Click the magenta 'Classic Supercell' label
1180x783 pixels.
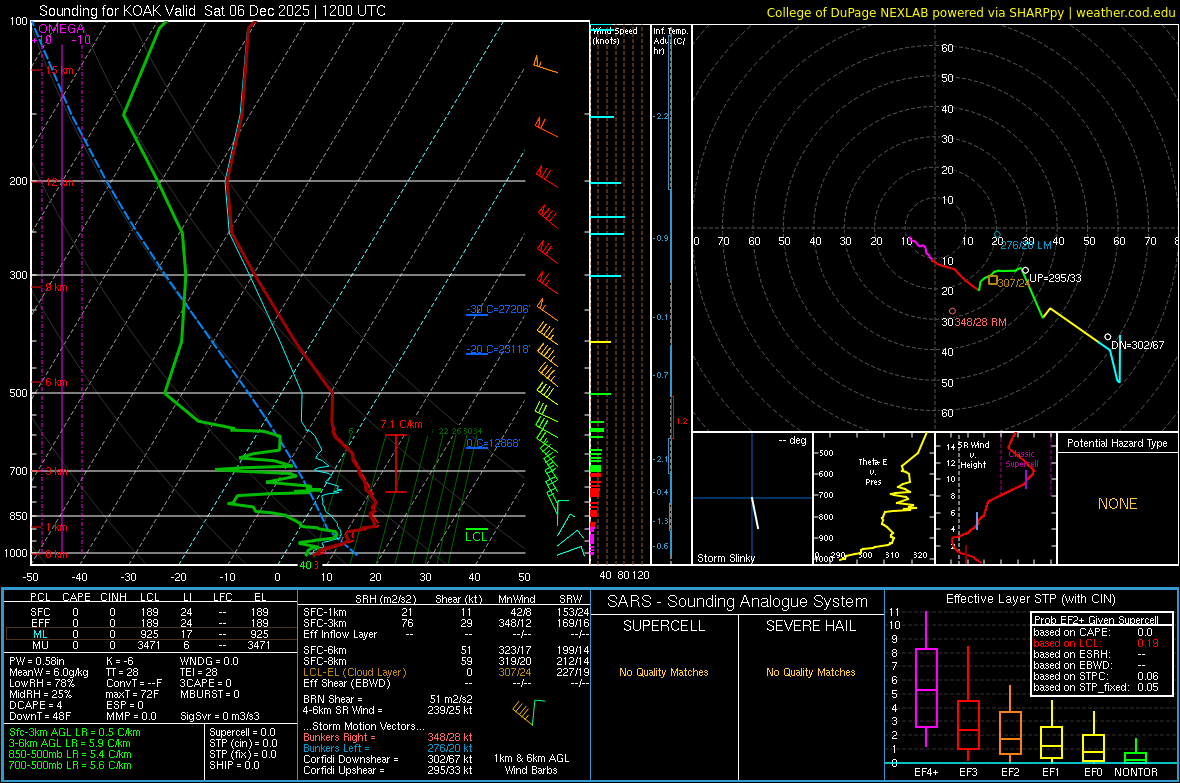1021,459
